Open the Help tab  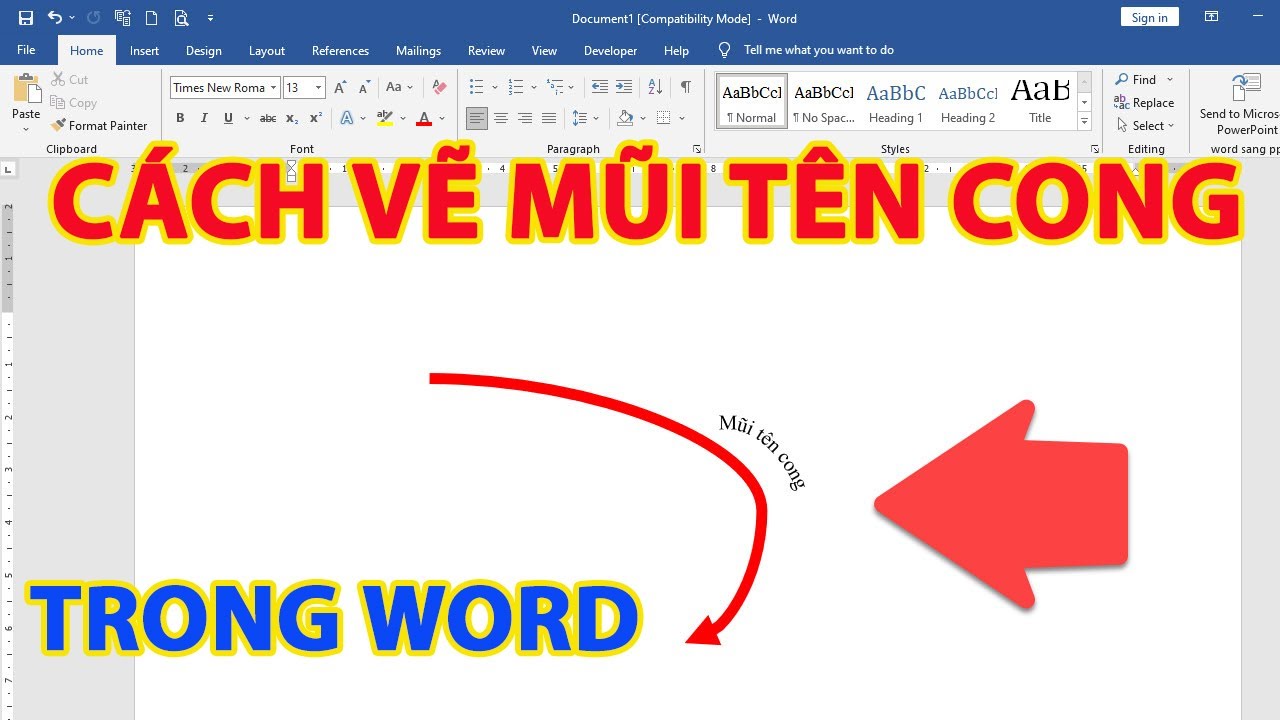pos(676,50)
